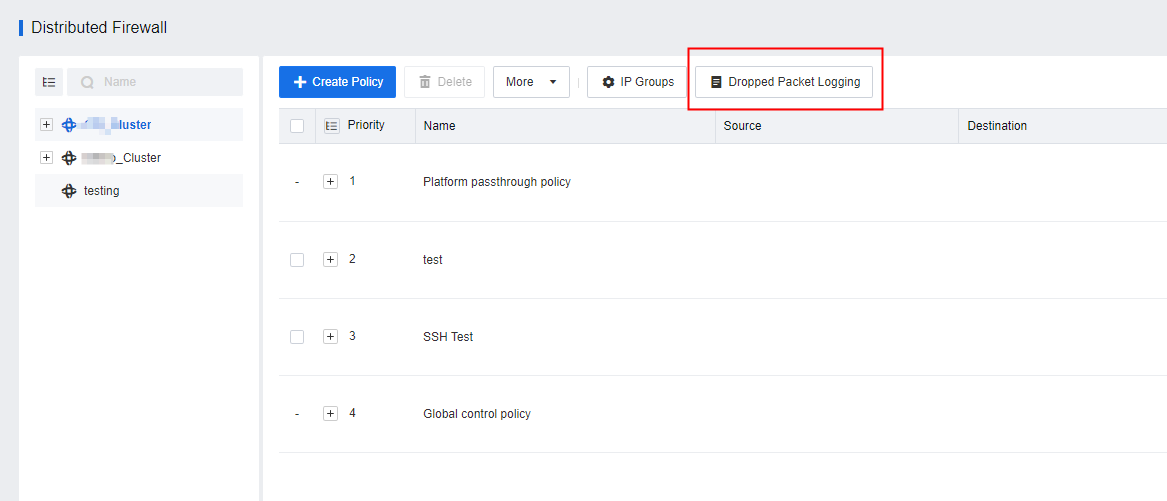Click the trash icon on Delete
The image size is (1167, 501).
(425, 82)
